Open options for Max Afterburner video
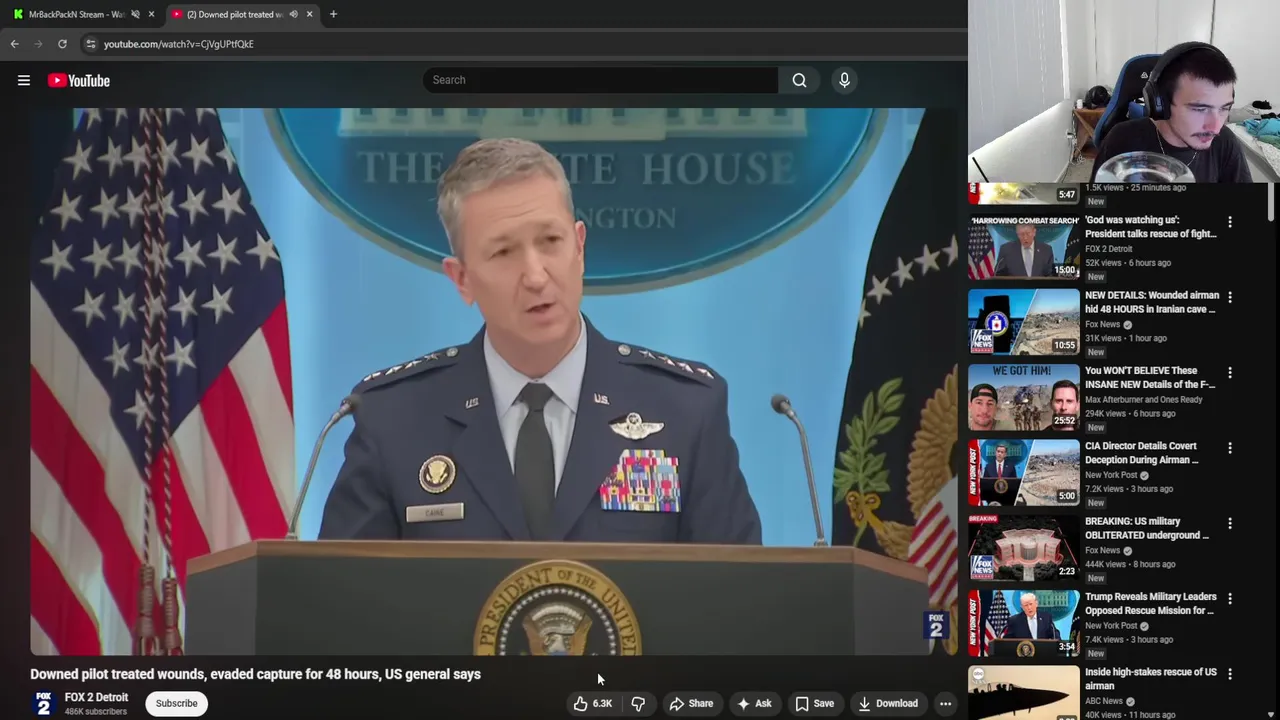Viewport: 1280px width, 720px height. pos(1230,373)
